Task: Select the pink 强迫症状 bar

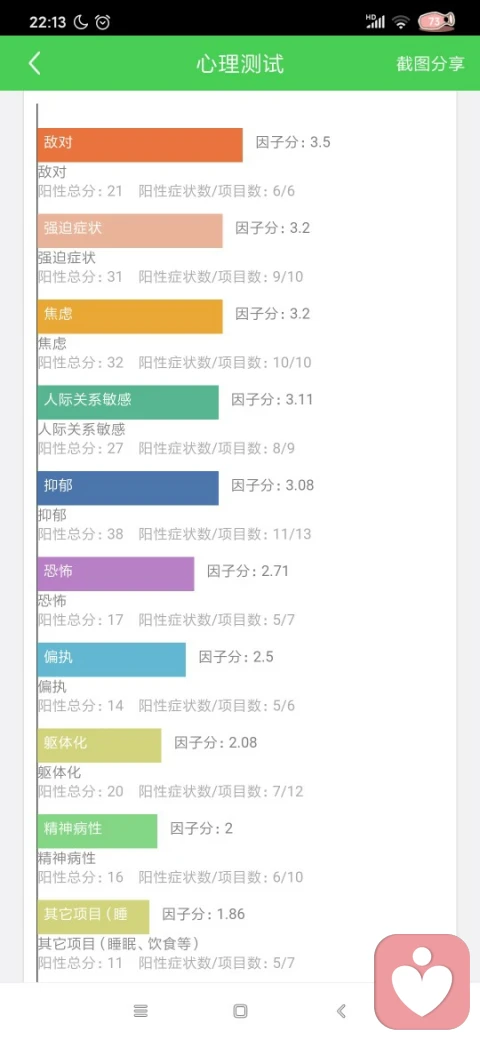Action: (x=130, y=231)
